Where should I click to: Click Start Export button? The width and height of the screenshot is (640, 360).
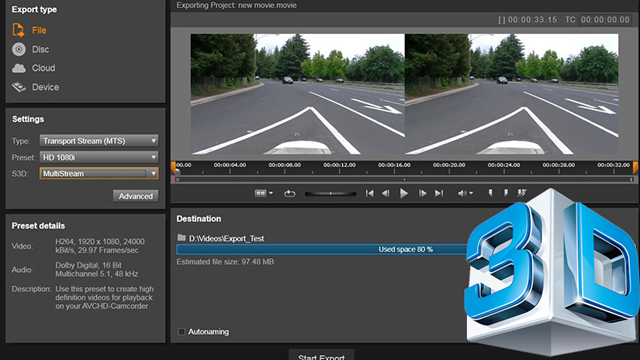coord(321,355)
